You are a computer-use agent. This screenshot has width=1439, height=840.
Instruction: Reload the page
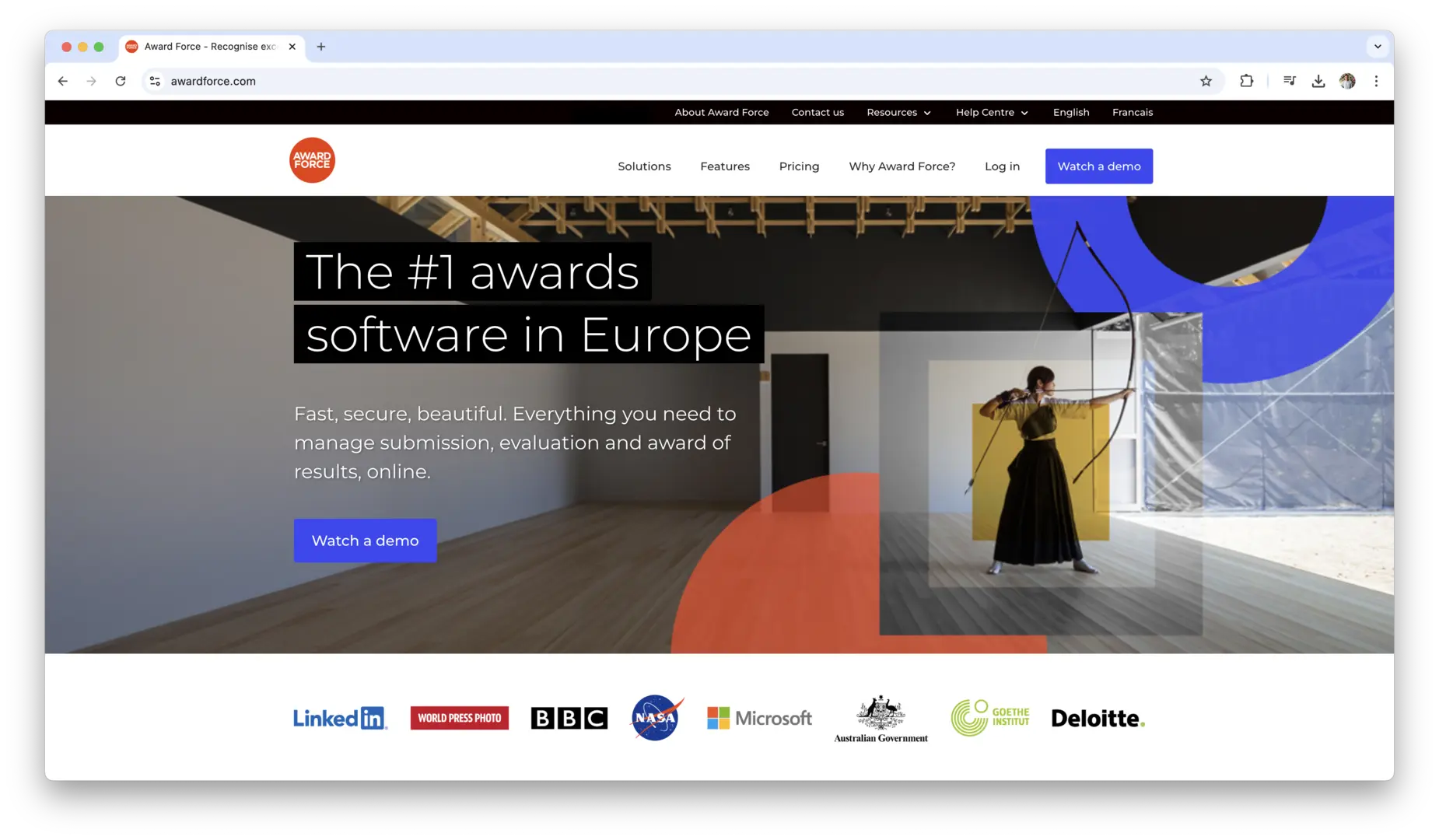(x=121, y=81)
